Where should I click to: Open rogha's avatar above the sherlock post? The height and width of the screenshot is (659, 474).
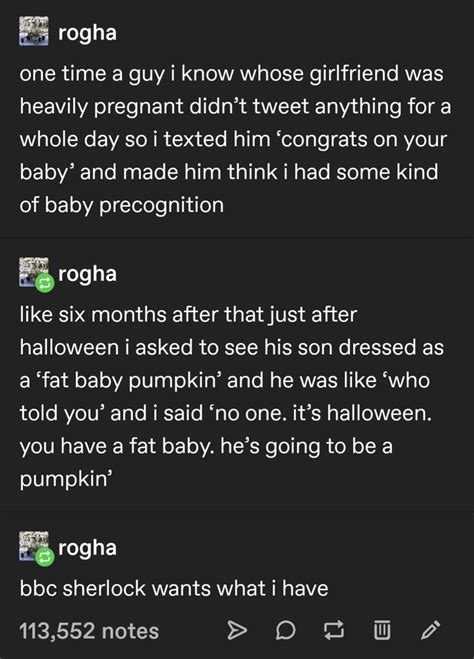pos(34,546)
